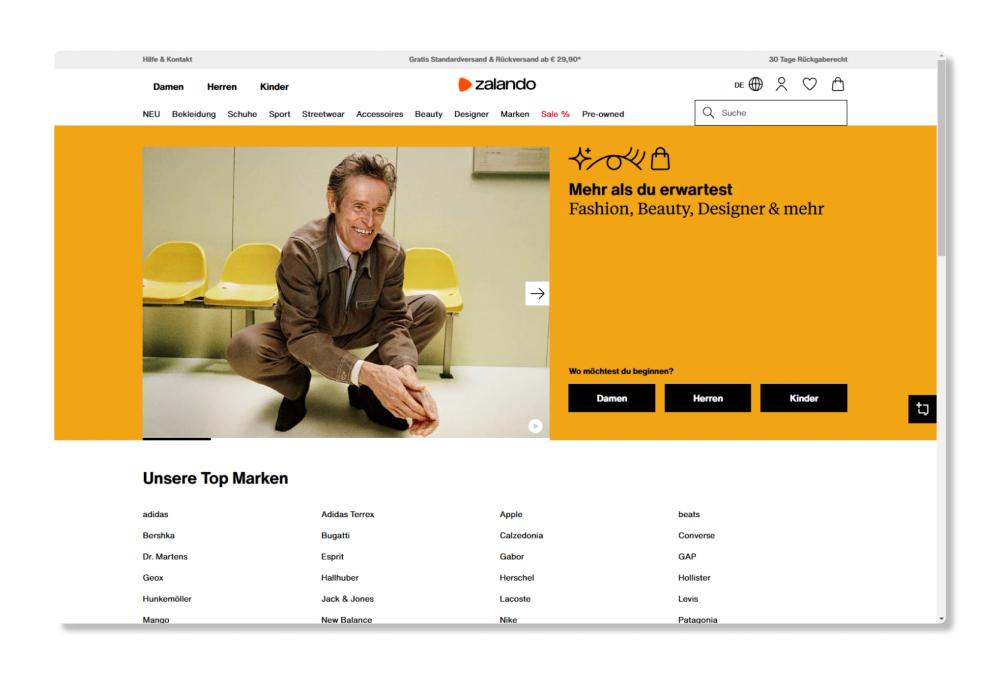Open the shopping bag icon
This screenshot has width=1000, height=674.
click(x=838, y=84)
